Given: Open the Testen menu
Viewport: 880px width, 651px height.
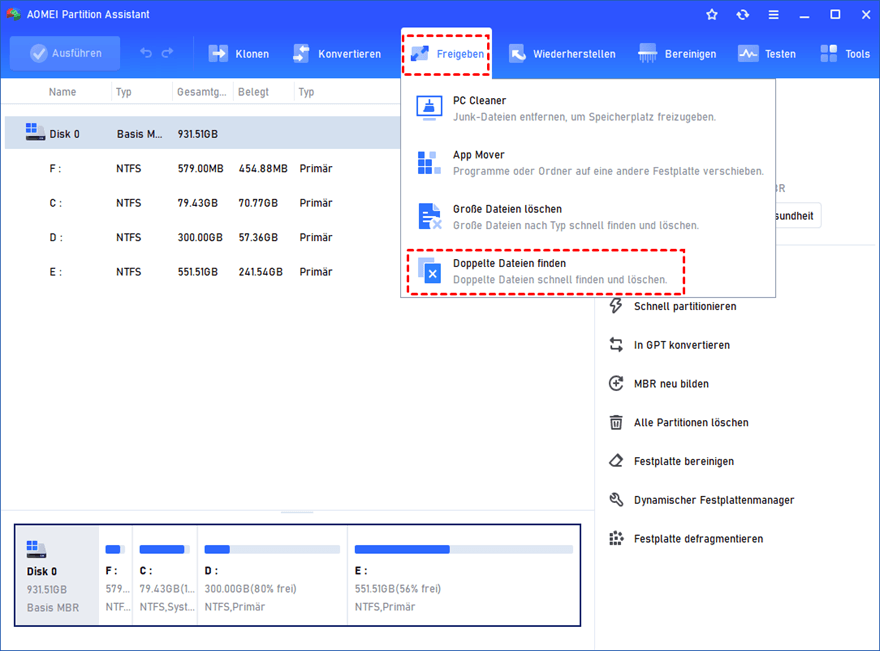Looking at the screenshot, I should coord(767,54).
